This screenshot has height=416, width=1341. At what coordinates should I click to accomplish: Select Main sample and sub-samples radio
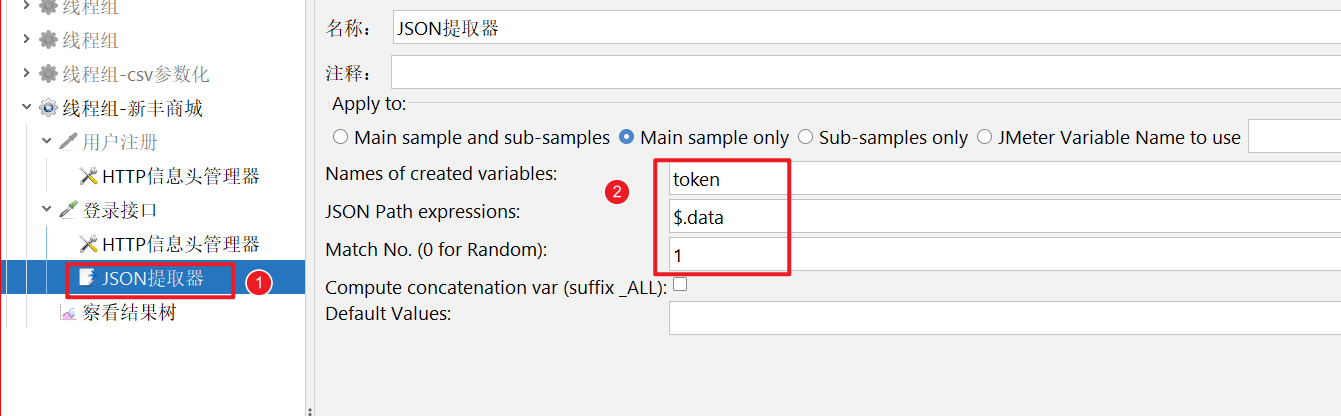tap(341, 137)
